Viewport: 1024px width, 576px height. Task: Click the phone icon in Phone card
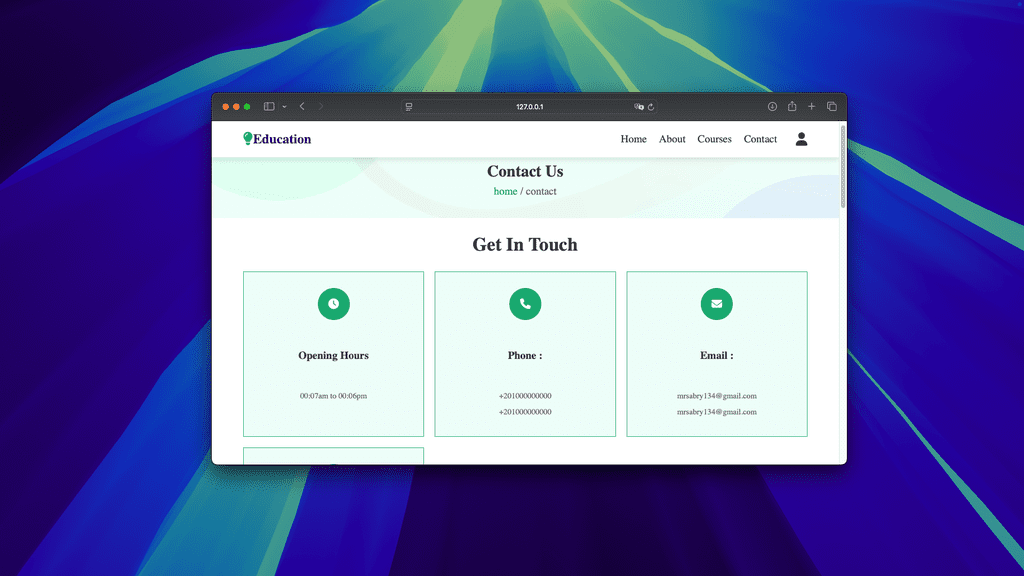click(x=525, y=304)
